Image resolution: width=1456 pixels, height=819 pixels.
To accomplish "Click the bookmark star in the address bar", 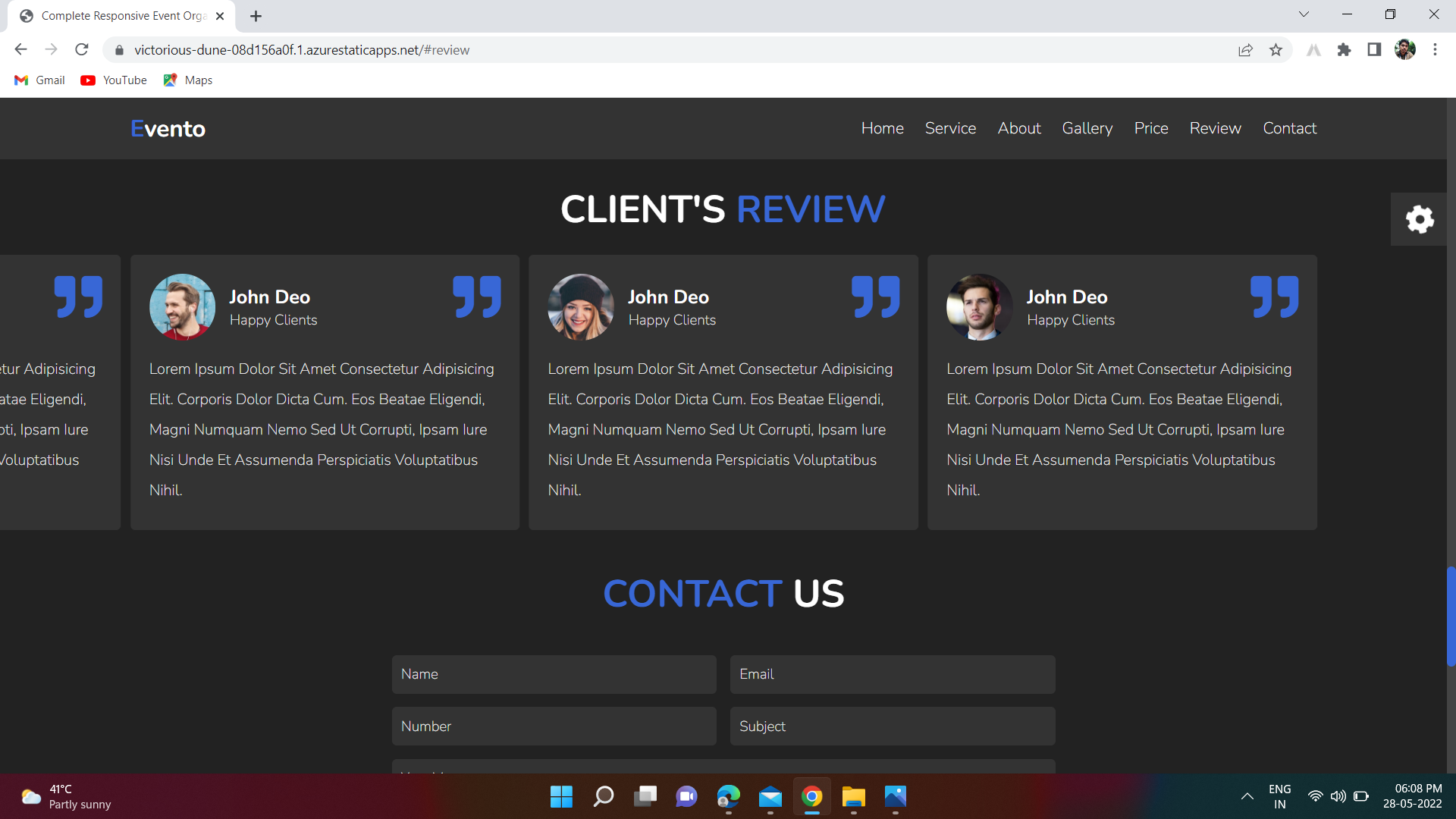I will [x=1276, y=49].
